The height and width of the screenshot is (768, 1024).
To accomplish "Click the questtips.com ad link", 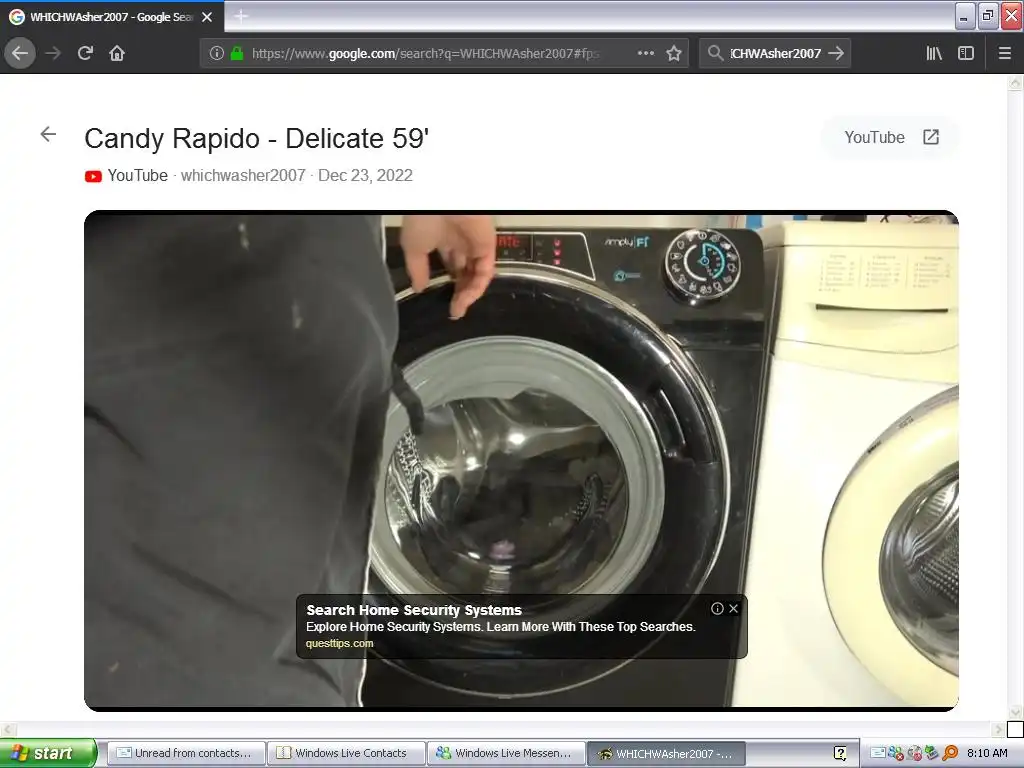I will point(340,643).
